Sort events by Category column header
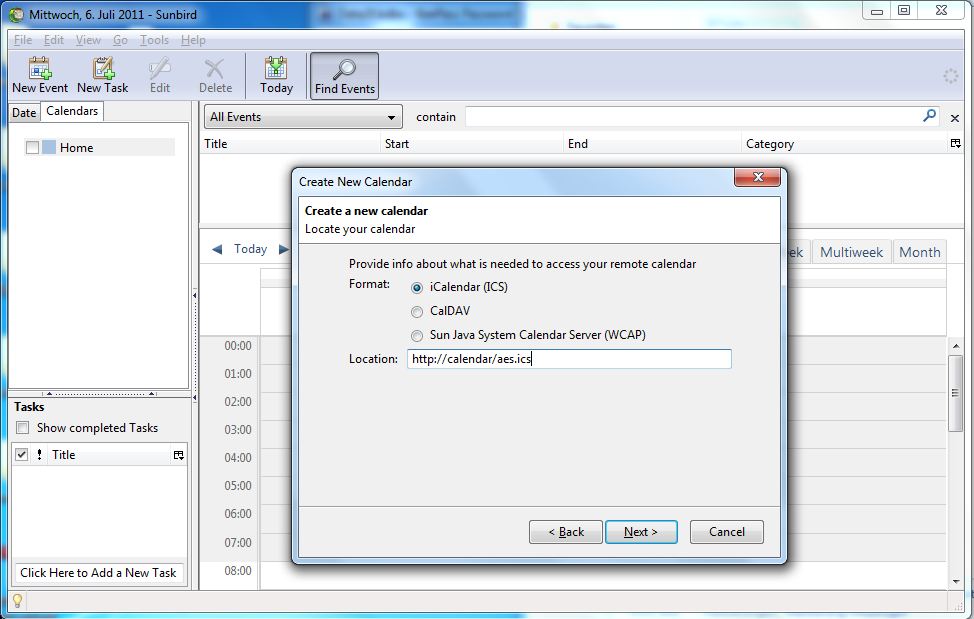 tap(845, 144)
